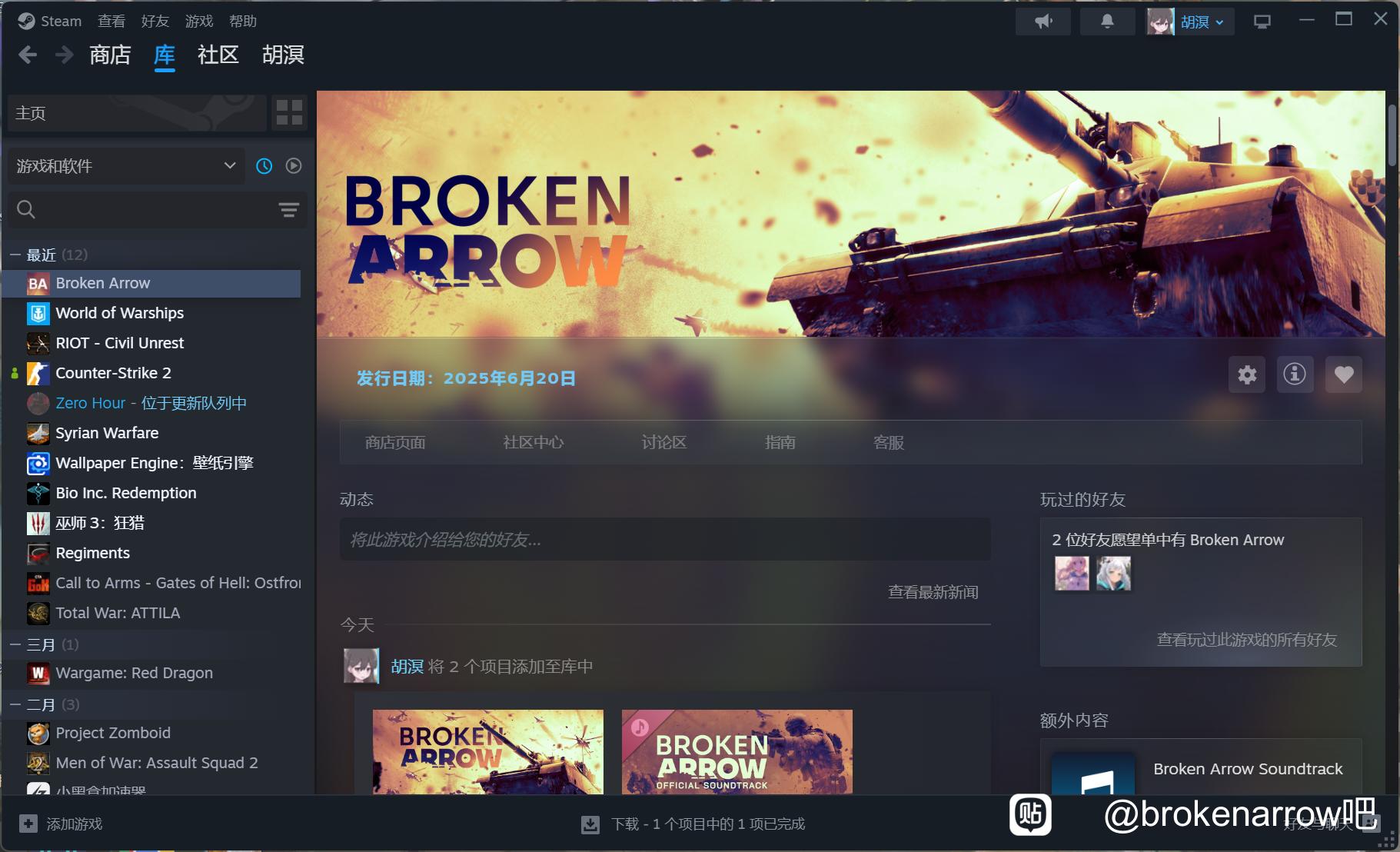Switch to the 商店 tab
The height and width of the screenshot is (852, 1400).
pyautogui.click(x=110, y=55)
